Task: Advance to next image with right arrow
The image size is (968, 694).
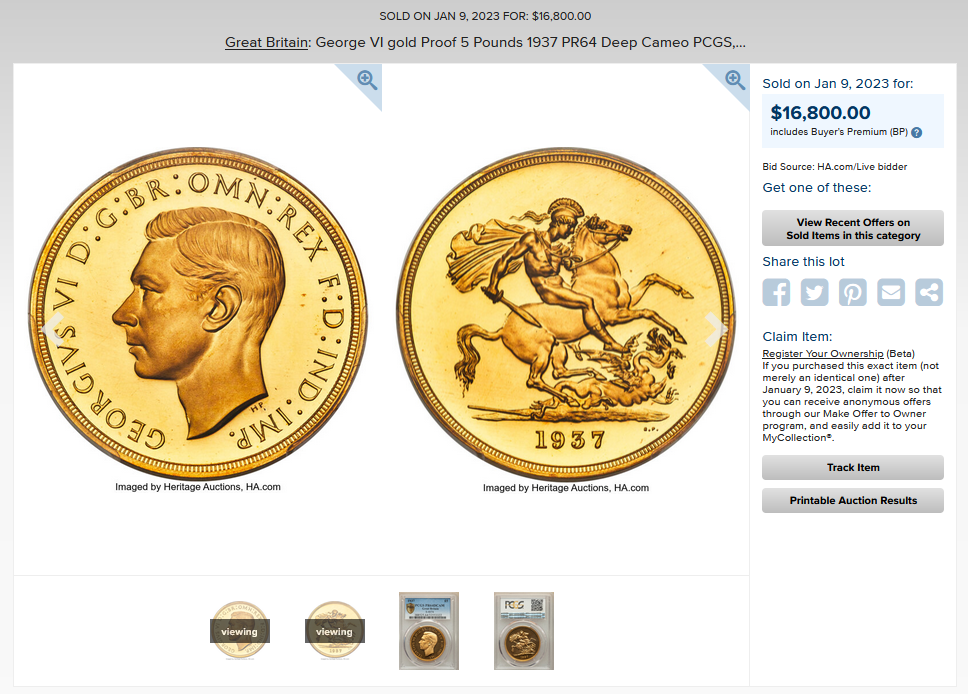Action: pos(715,328)
